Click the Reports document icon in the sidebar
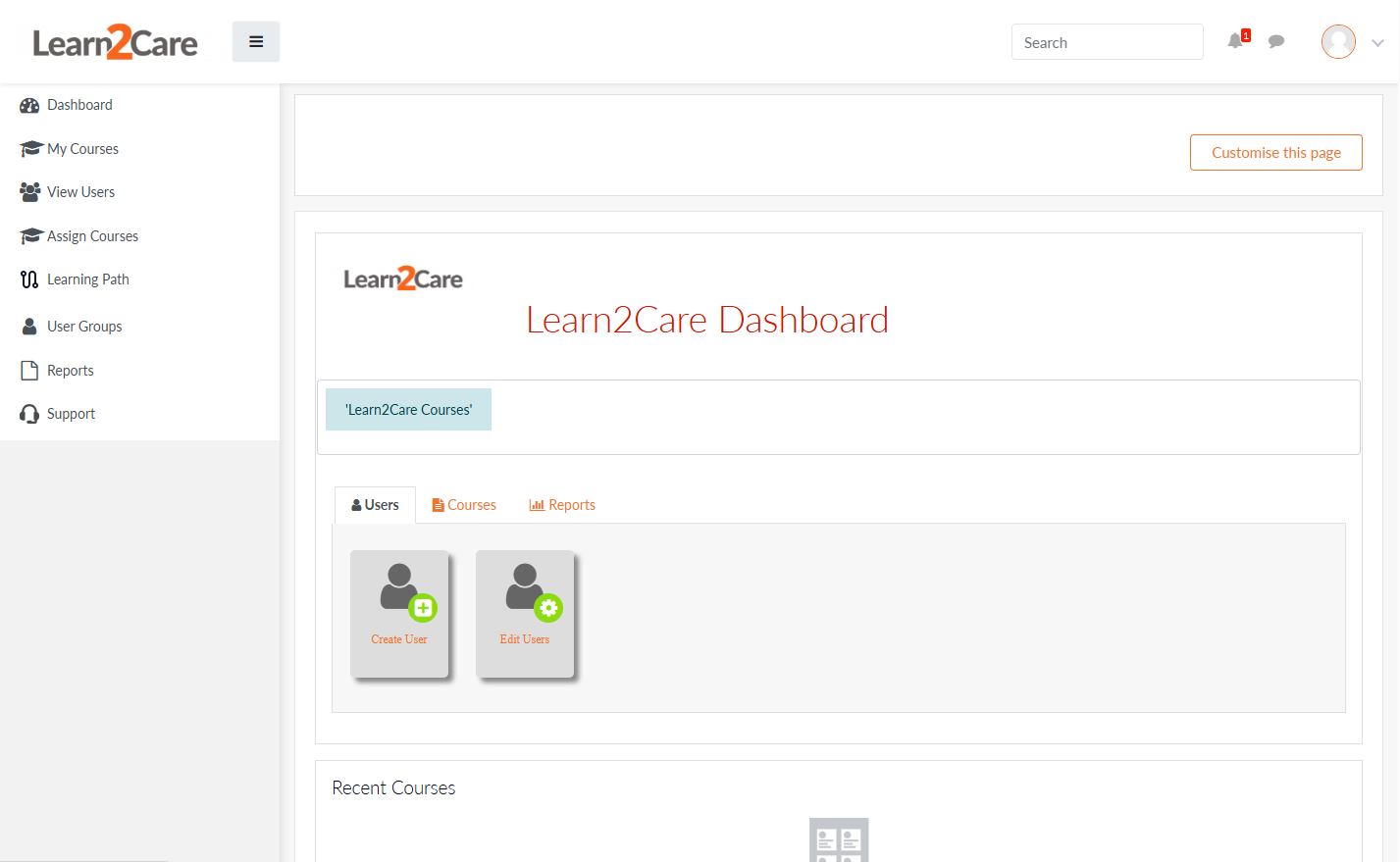 pos(29,371)
